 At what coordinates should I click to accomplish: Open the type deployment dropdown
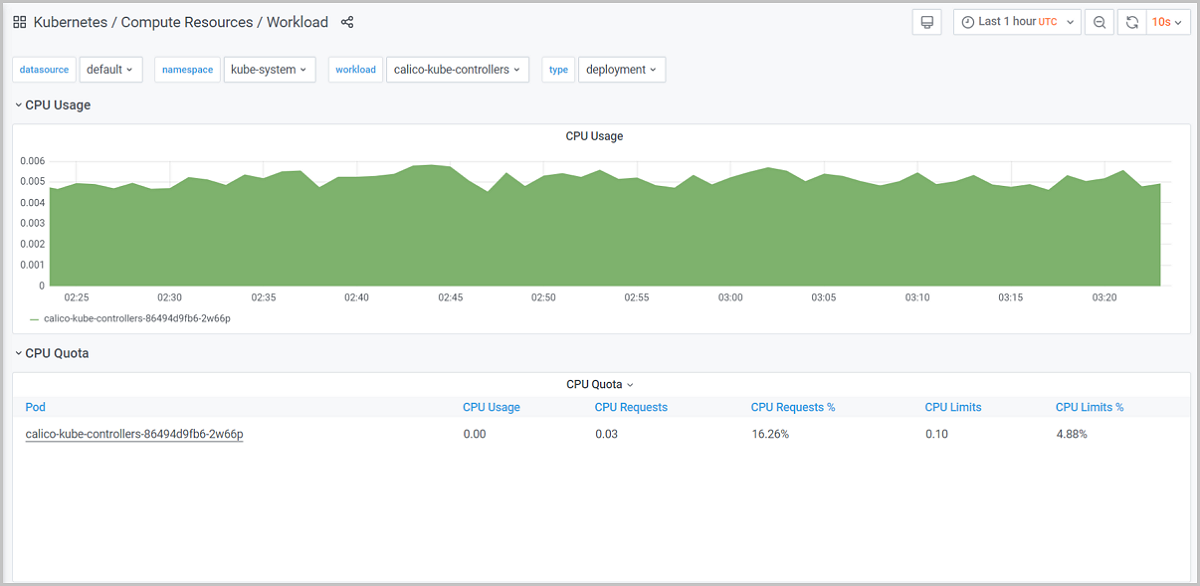[x=621, y=69]
